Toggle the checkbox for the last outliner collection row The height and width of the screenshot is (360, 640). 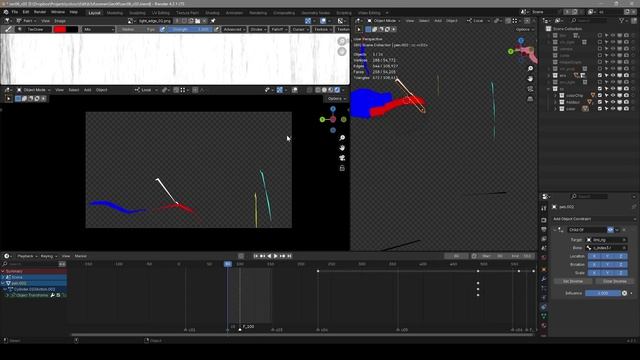point(600,109)
